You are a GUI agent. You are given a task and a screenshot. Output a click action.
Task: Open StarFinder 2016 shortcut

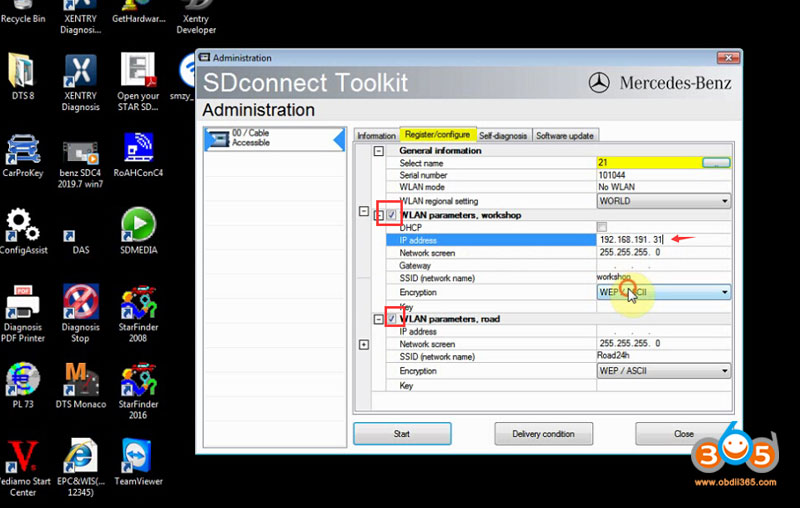pyautogui.click(x=138, y=391)
